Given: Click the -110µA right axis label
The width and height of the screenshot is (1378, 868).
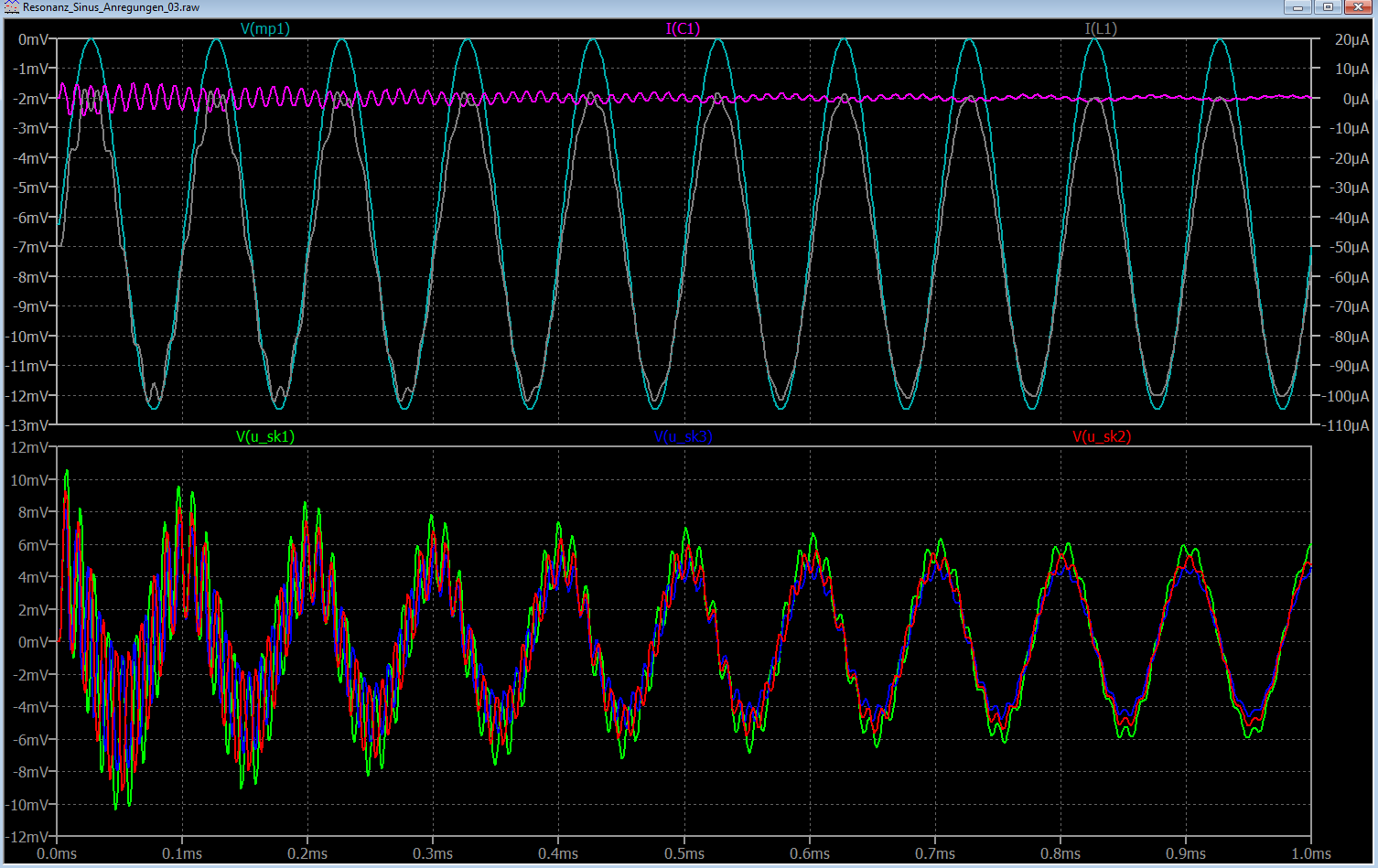Looking at the screenshot, I should pos(1346,425).
